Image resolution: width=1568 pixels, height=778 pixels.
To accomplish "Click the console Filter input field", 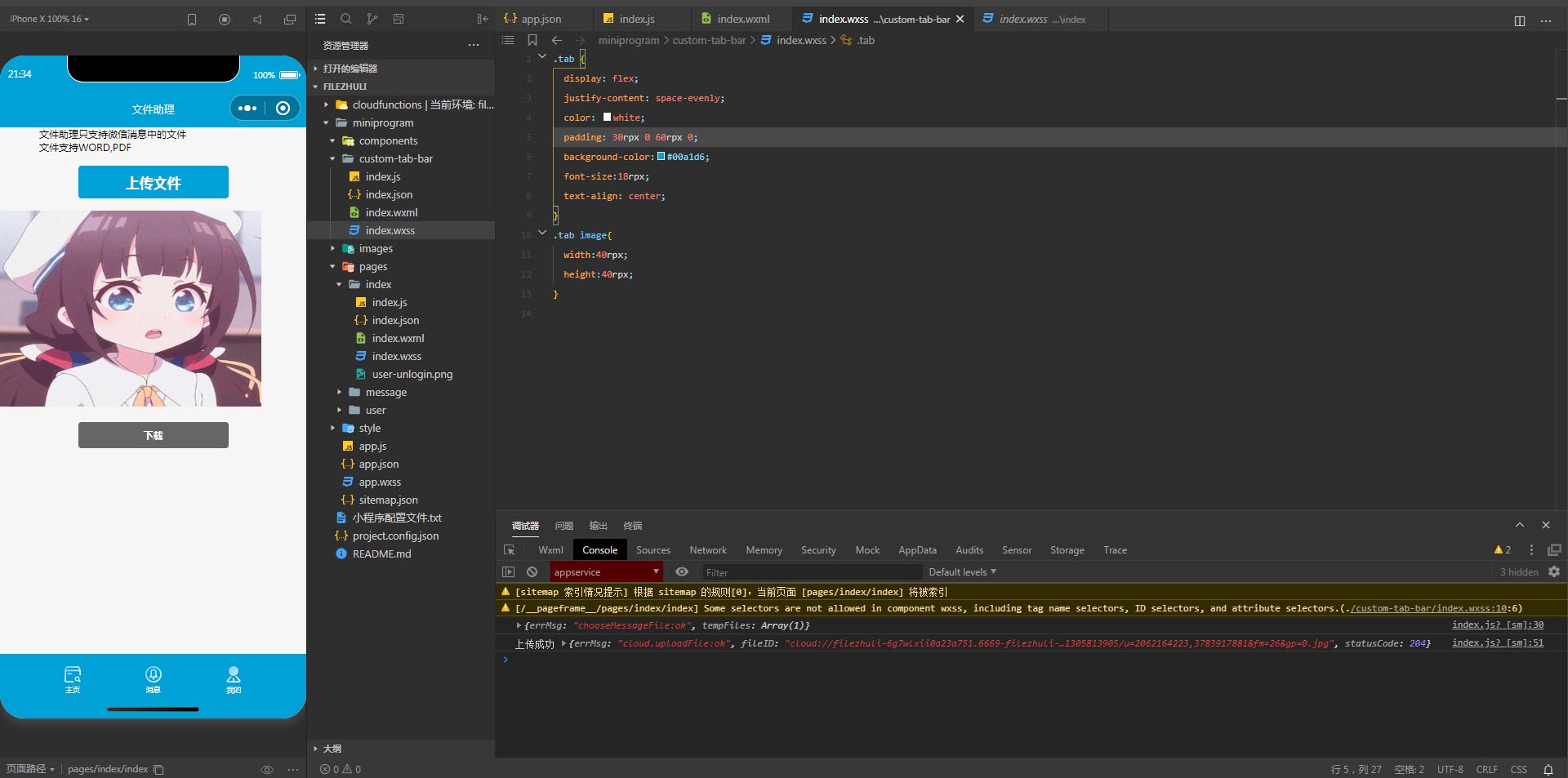I will tap(812, 572).
